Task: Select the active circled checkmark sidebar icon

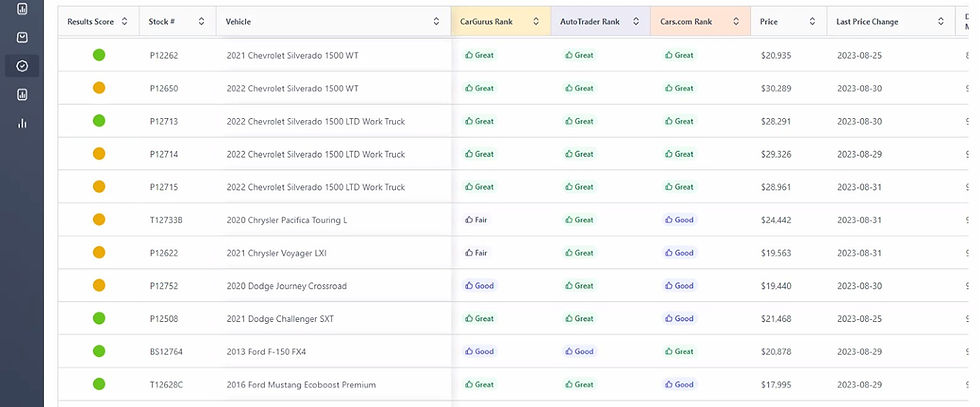Action: click(x=22, y=66)
